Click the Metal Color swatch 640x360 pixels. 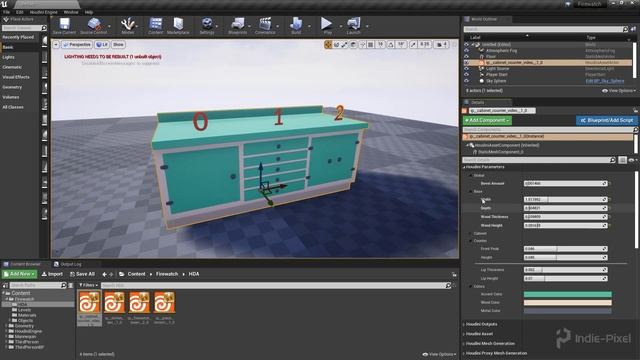568,311
